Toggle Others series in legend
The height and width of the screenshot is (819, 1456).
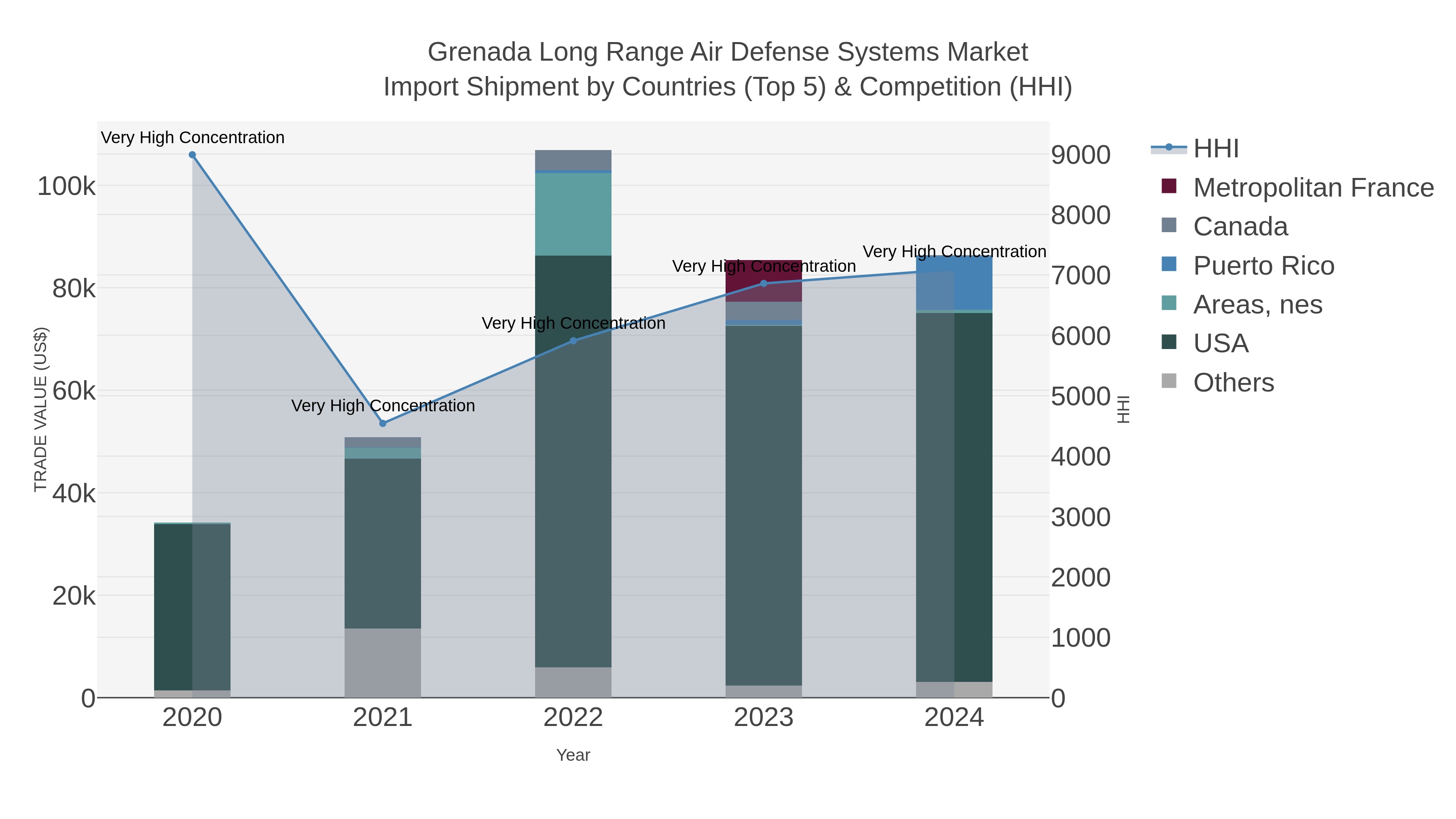(x=1217, y=383)
